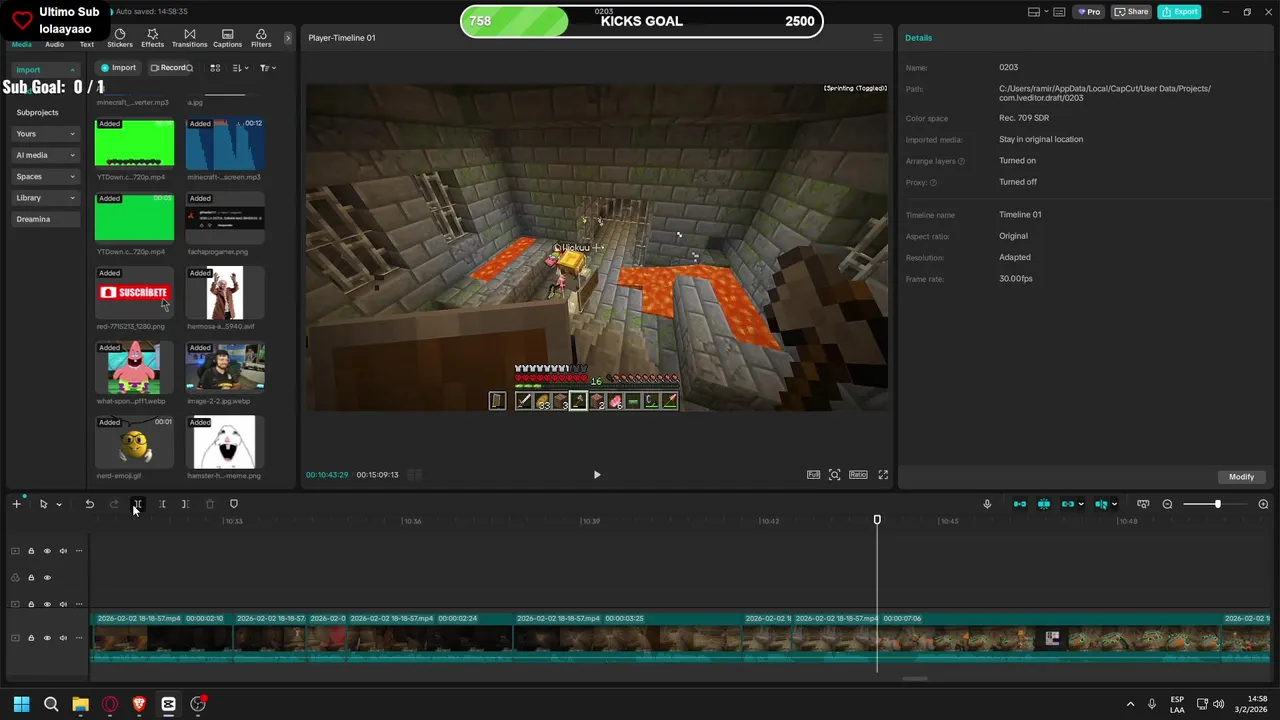Play the preview video
The image size is (1280, 720).
click(597, 475)
